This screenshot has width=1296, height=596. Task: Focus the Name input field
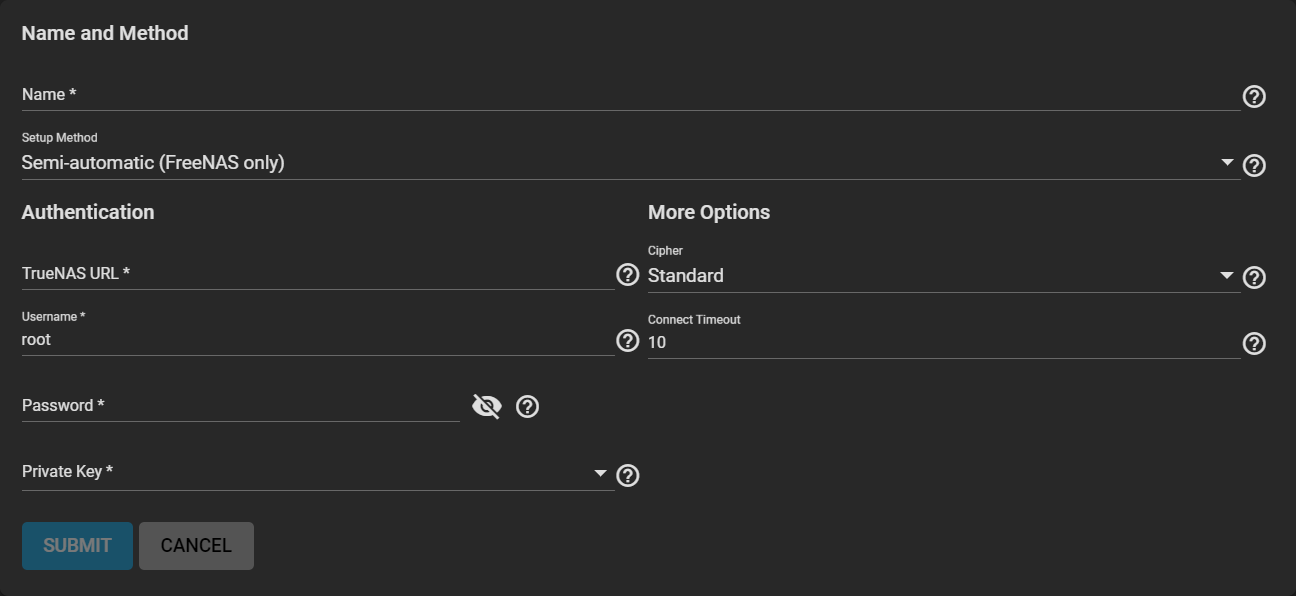(630, 95)
